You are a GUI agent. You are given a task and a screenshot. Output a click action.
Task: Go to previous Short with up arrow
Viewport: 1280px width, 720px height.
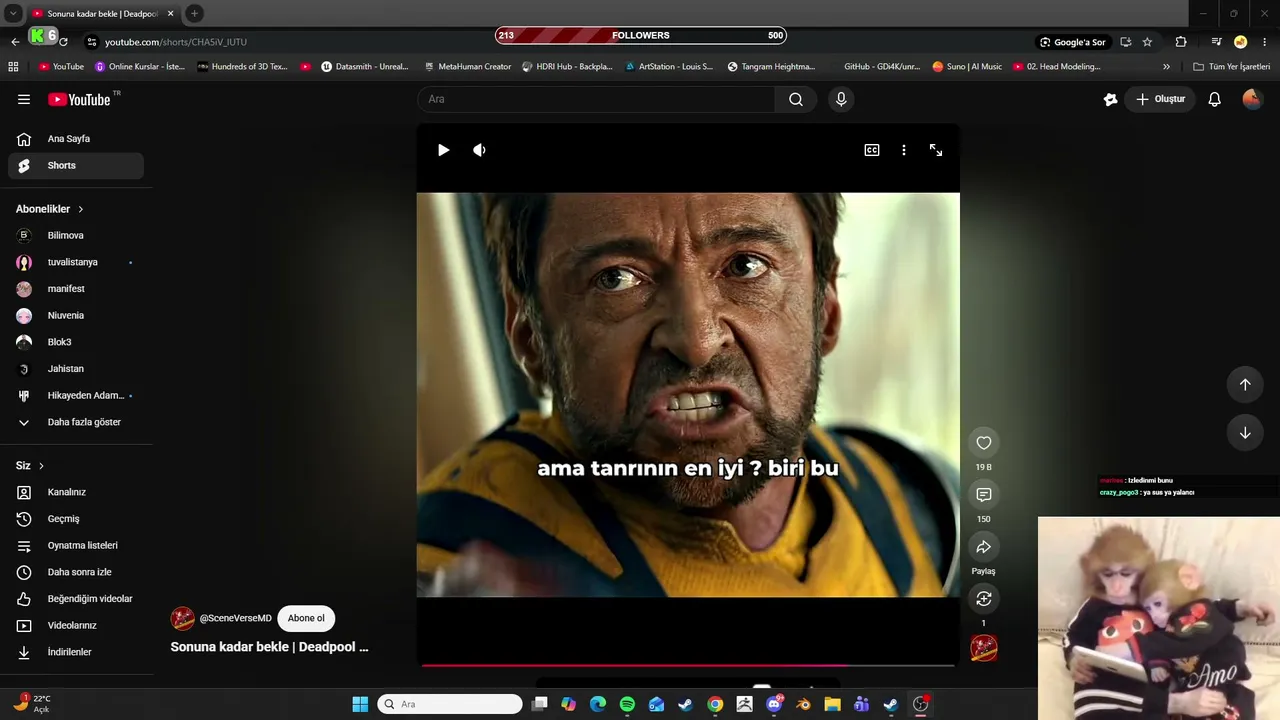point(1245,385)
